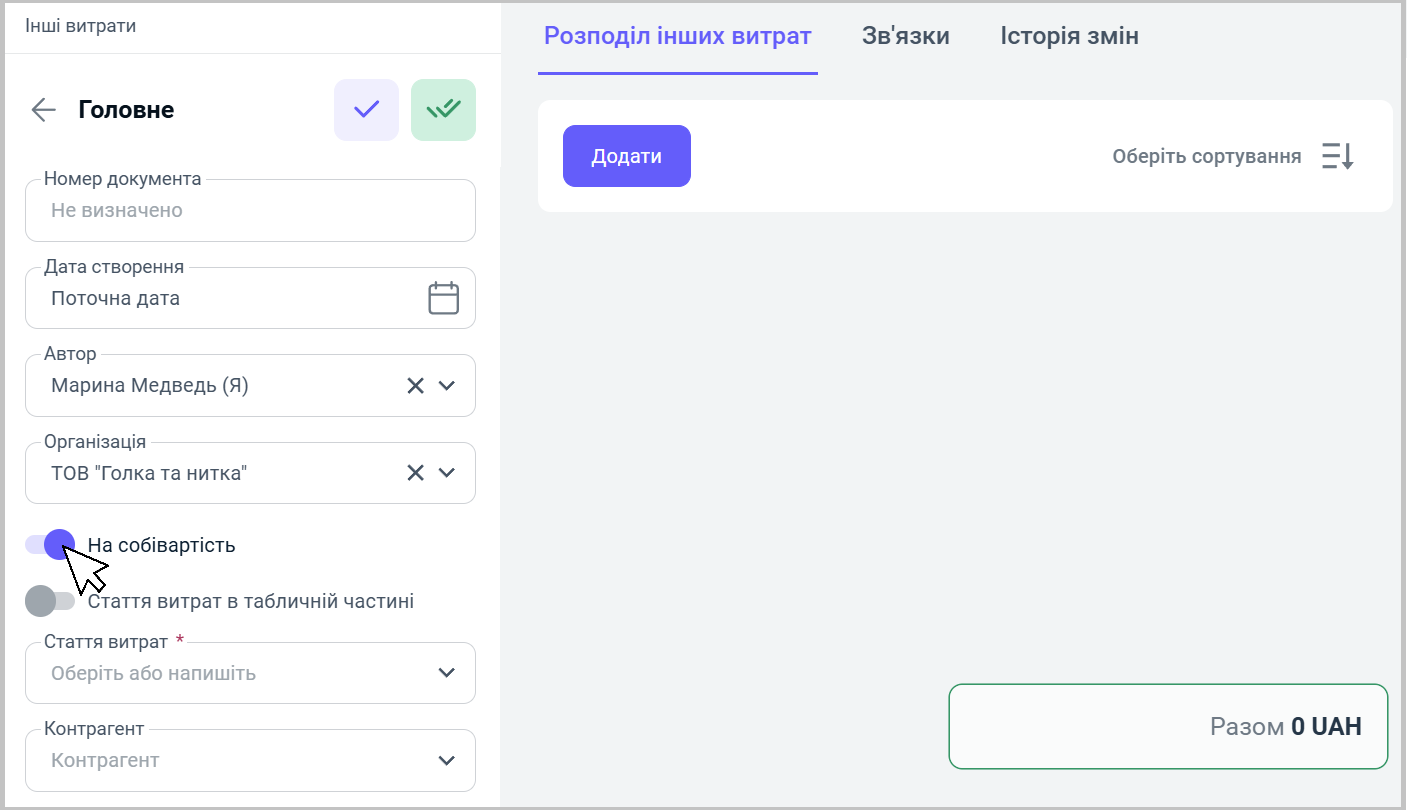Click the Додати button
The width and height of the screenshot is (1407, 810).
click(x=626, y=156)
